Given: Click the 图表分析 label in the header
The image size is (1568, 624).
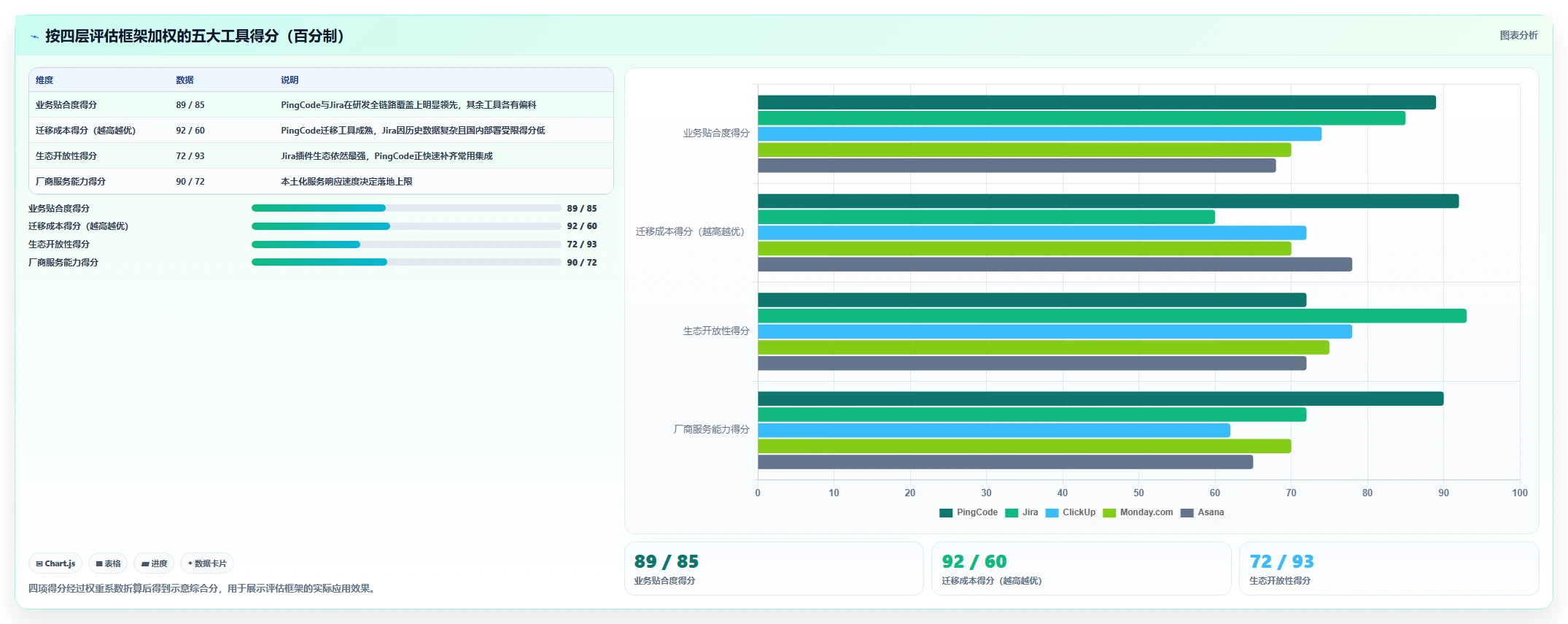Looking at the screenshot, I should click(1518, 35).
